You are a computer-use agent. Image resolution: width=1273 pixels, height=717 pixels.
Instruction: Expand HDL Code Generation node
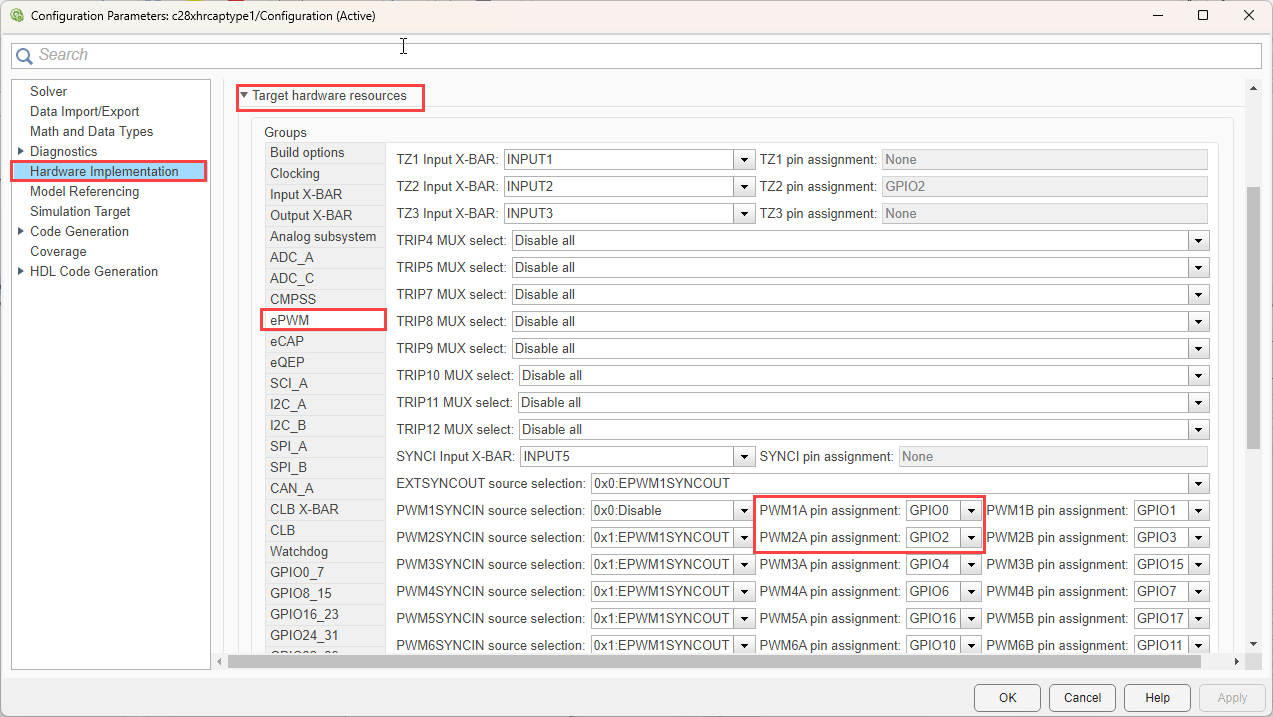[21, 271]
